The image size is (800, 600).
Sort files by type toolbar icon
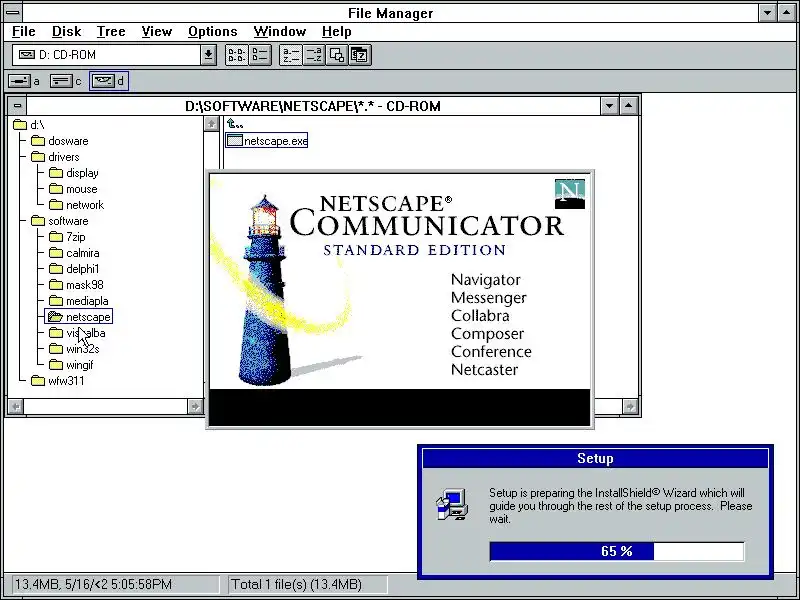pos(313,55)
